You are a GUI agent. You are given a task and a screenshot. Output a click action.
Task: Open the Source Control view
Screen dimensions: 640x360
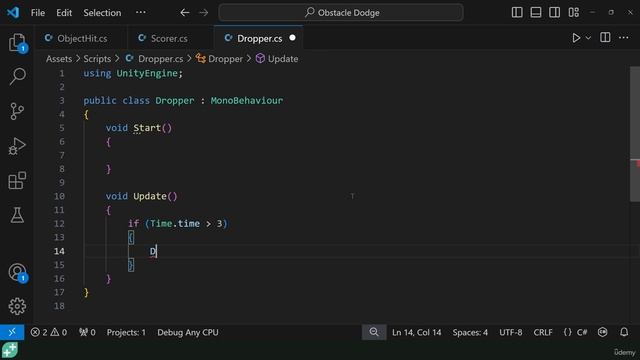click(x=17, y=111)
